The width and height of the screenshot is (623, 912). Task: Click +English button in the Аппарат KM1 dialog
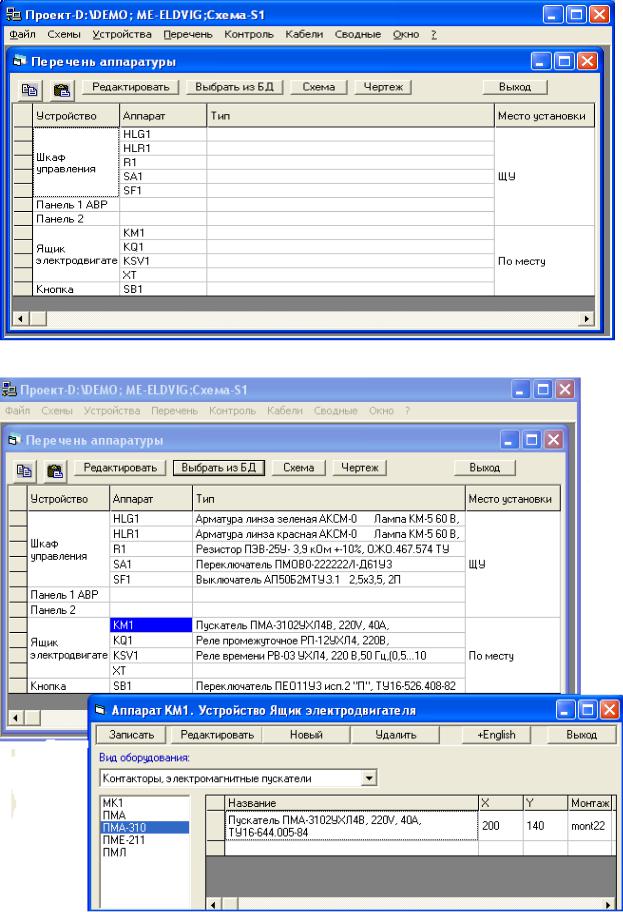pos(496,735)
